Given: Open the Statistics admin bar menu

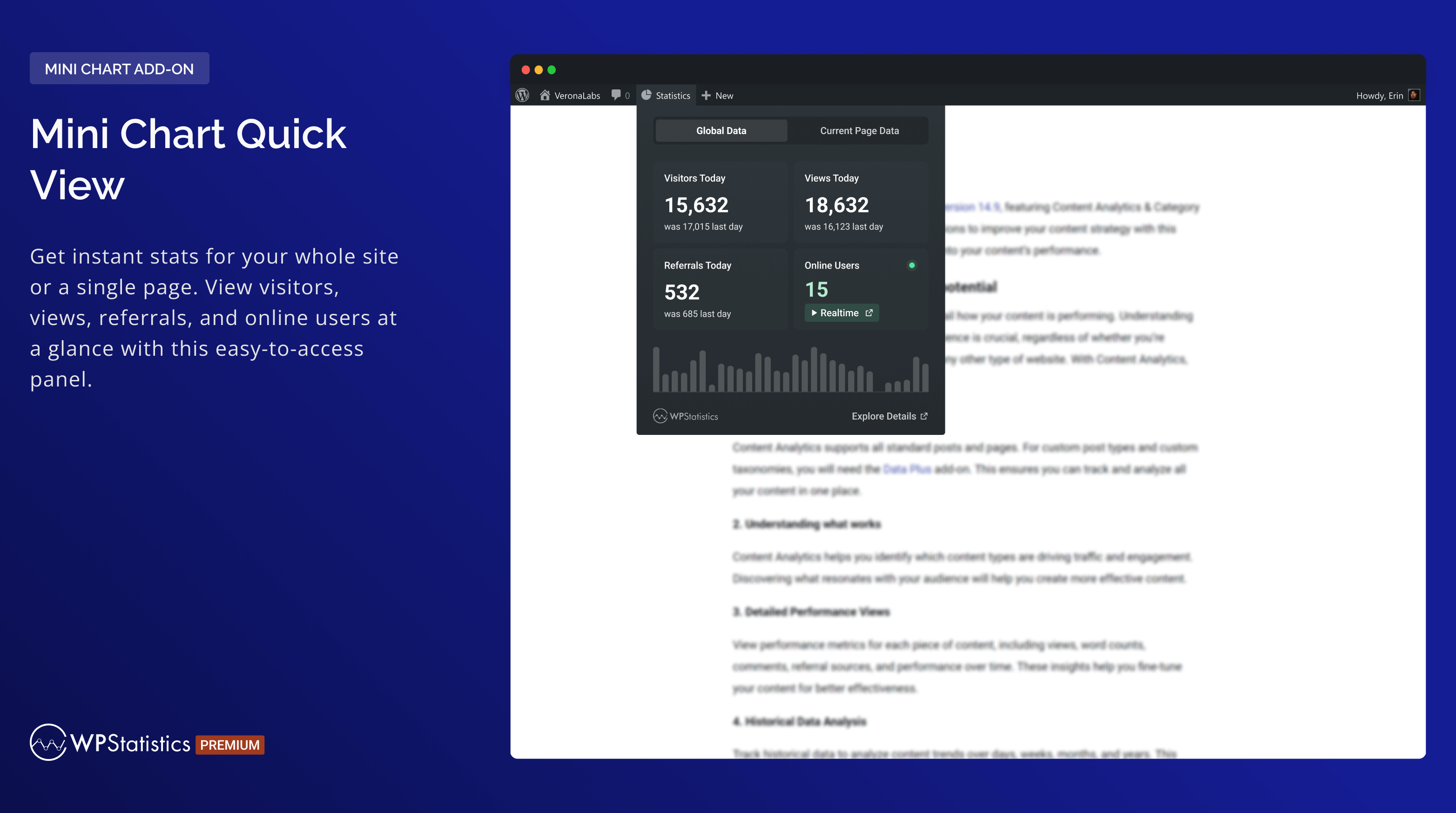Looking at the screenshot, I should tap(666, 95).
